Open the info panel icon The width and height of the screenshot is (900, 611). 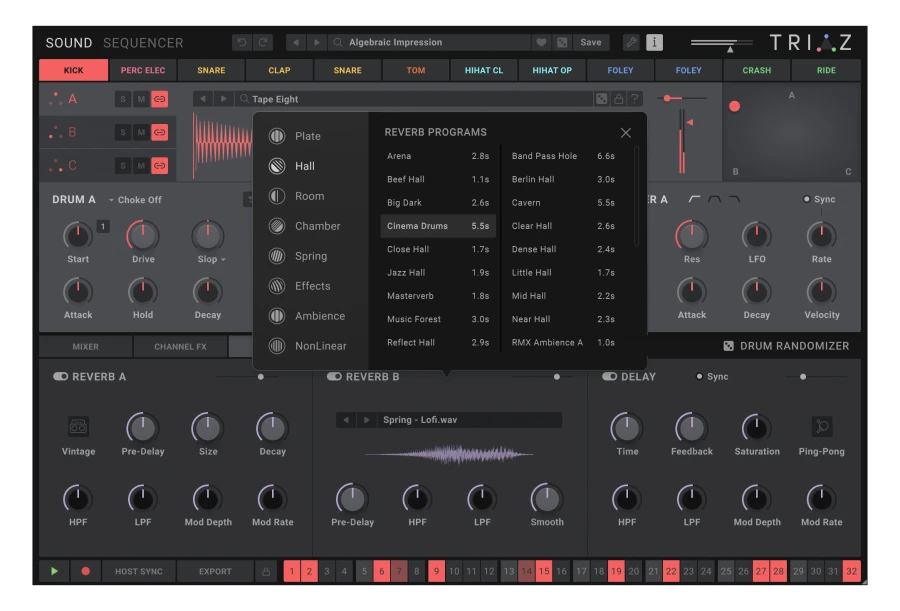point(654,42)
